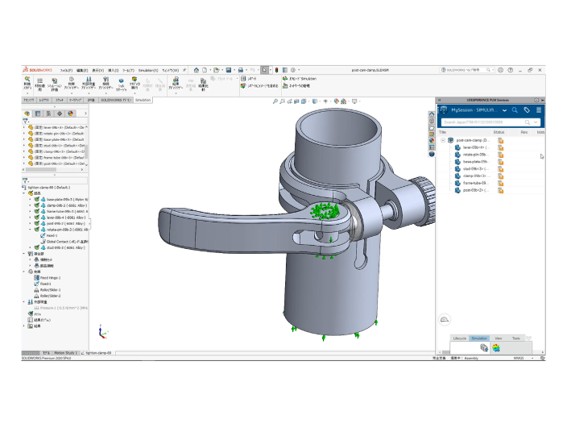567x426 pixels.
Task: Click the colorful results icon under Simulation tab
Action: (496, 348)
